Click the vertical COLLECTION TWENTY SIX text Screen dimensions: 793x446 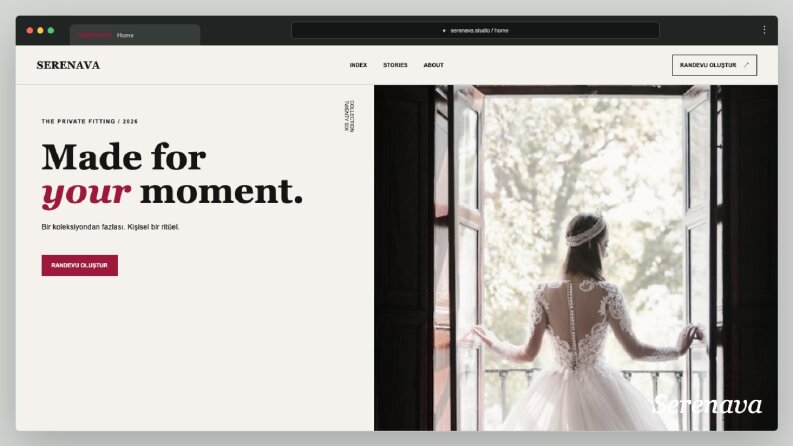[349, 116]
